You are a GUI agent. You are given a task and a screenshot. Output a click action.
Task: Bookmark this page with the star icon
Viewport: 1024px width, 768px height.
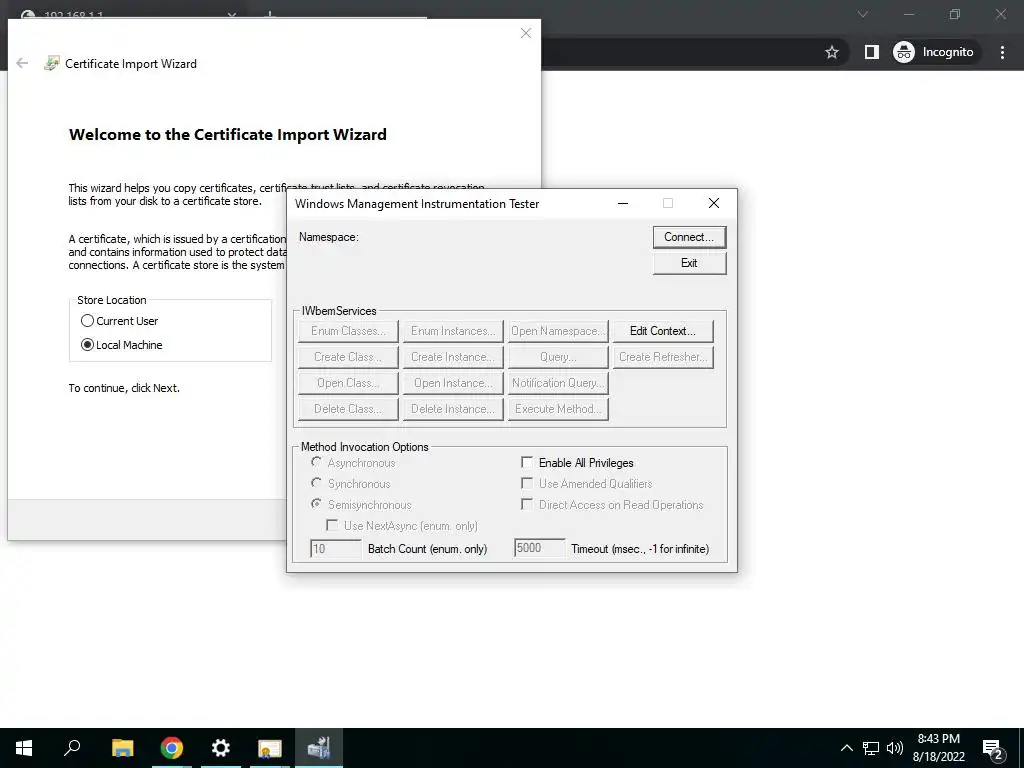pos(831,52)
